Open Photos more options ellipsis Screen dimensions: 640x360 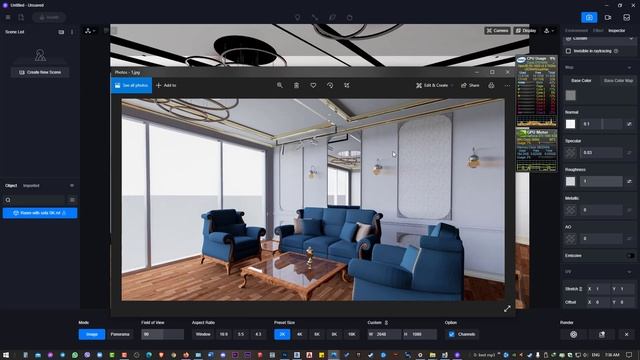tap(507, 85)
